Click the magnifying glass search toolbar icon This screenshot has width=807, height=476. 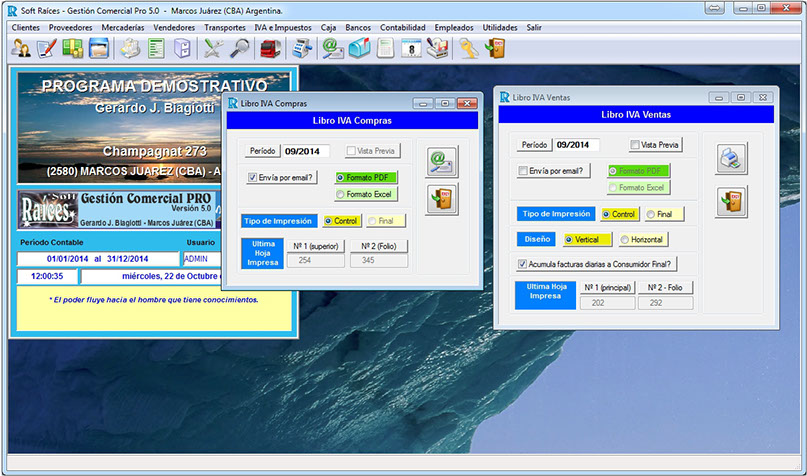(240, 48)
